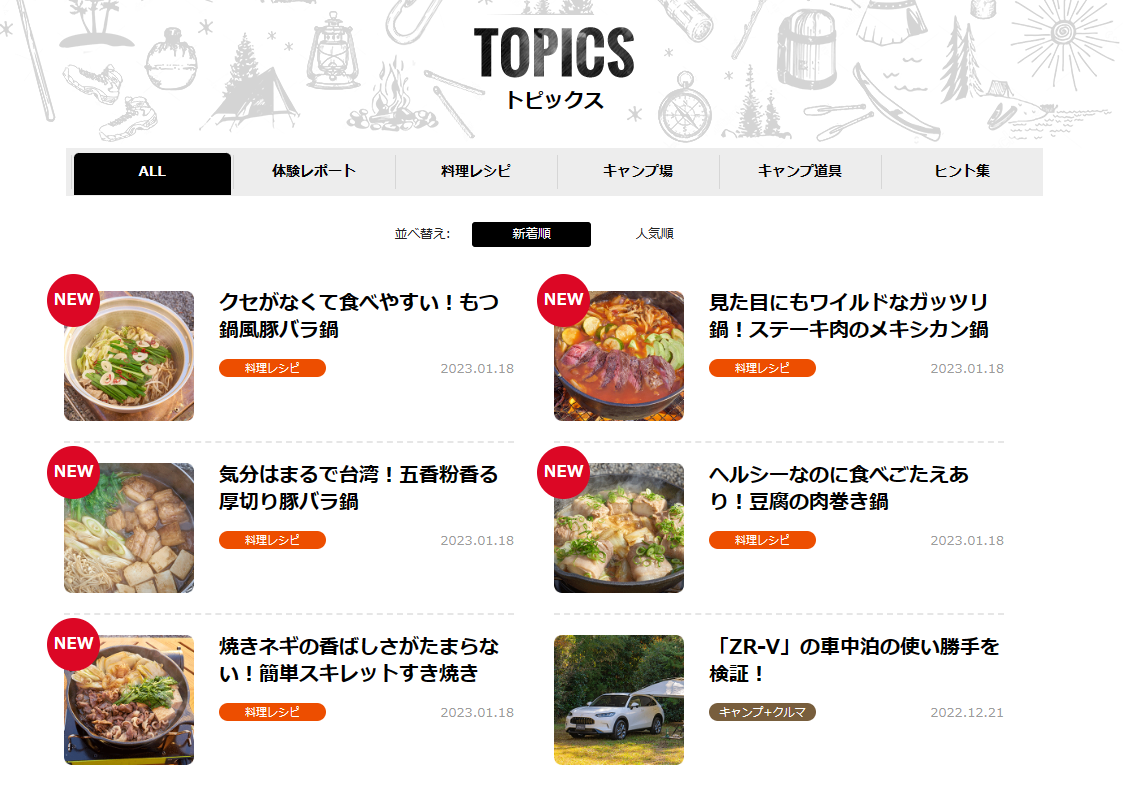This screenshot has height=785, width=1123.
Task: Select the キャンプ道具 tab
Action: (x=800, y=172)
